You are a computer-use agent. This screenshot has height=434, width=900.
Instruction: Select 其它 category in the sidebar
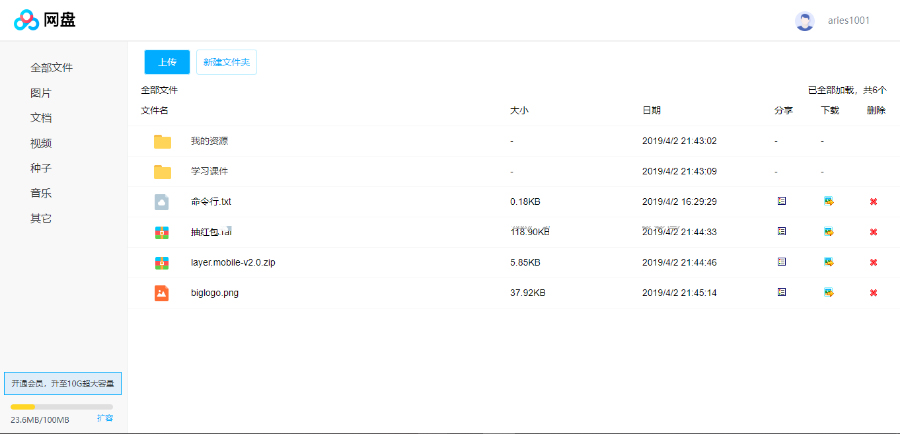click(x=41, y=219)
